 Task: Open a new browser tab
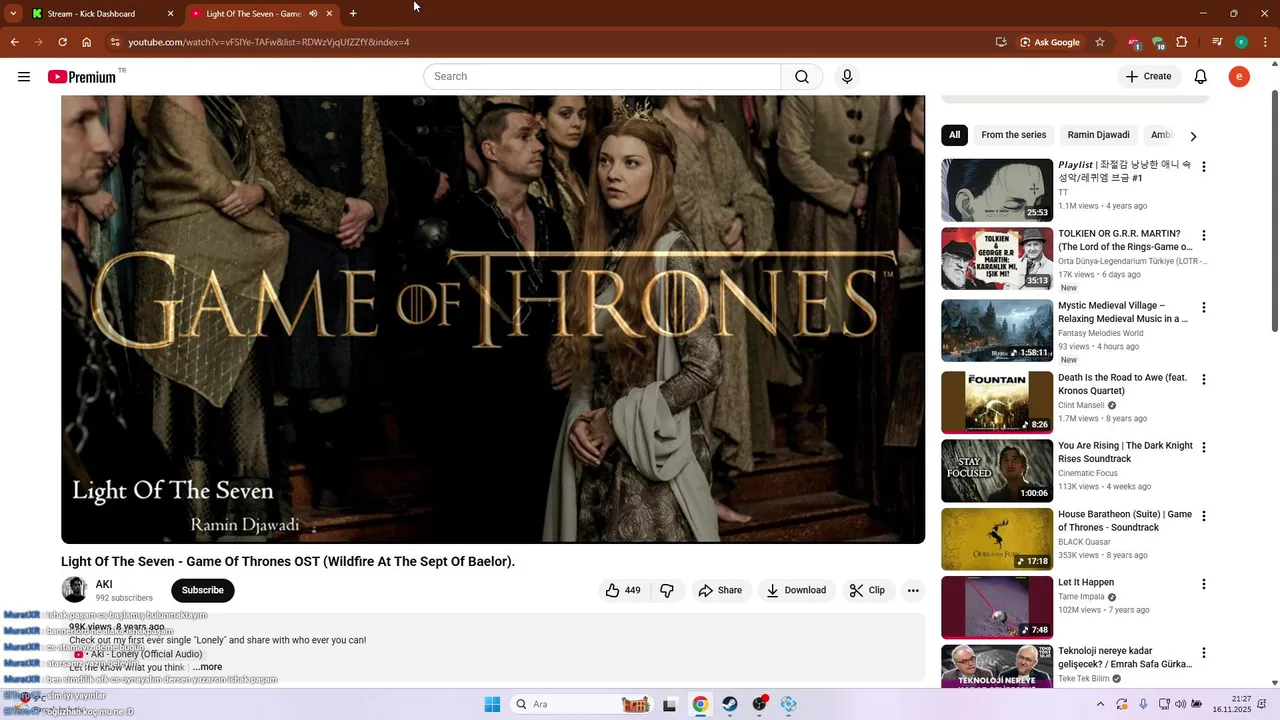coord(353,14)
